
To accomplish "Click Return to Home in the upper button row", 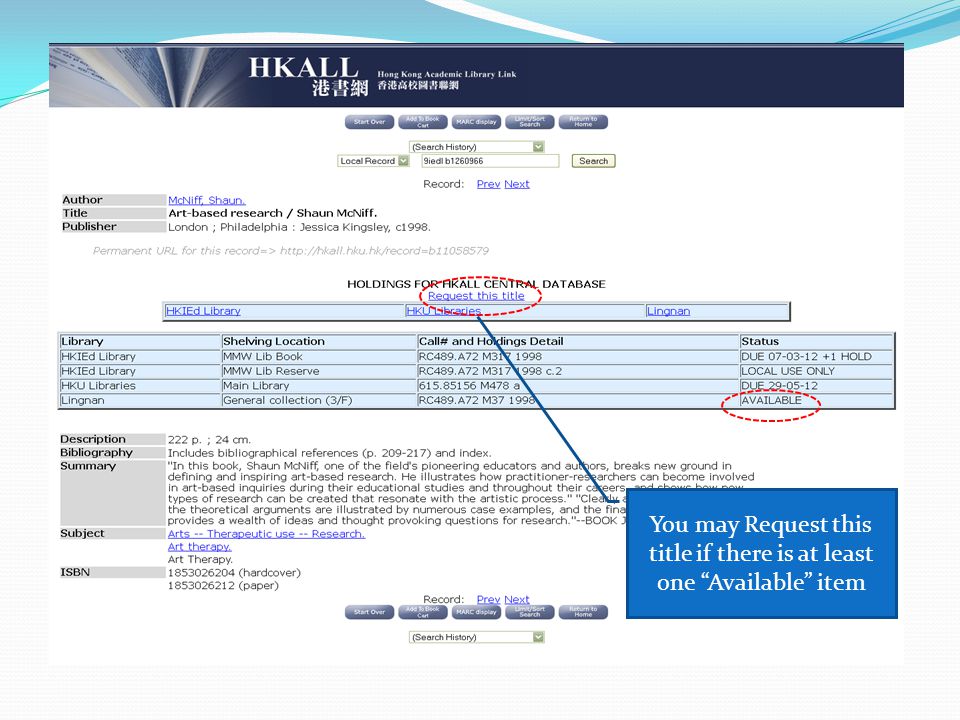I will pos(583,122).
